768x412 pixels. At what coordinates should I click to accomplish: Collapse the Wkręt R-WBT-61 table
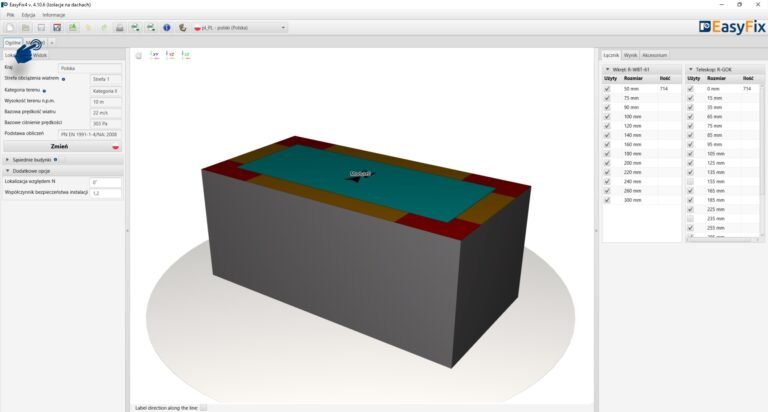(x=608, y=70)
